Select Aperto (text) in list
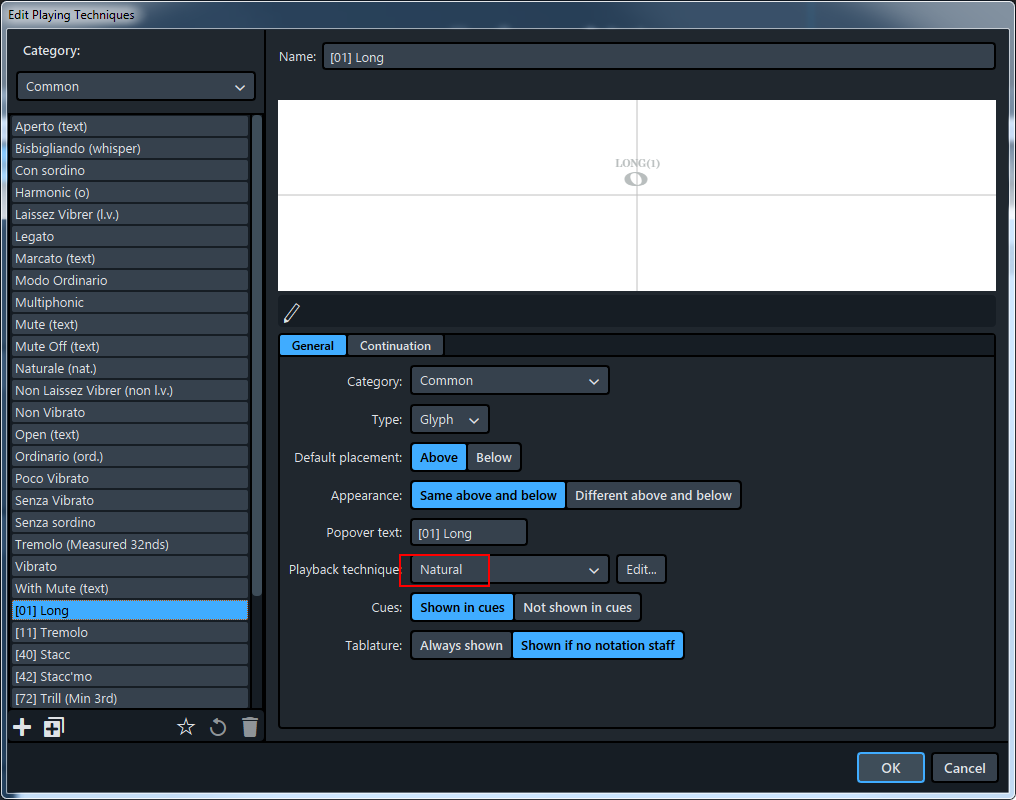 (130, 126)
